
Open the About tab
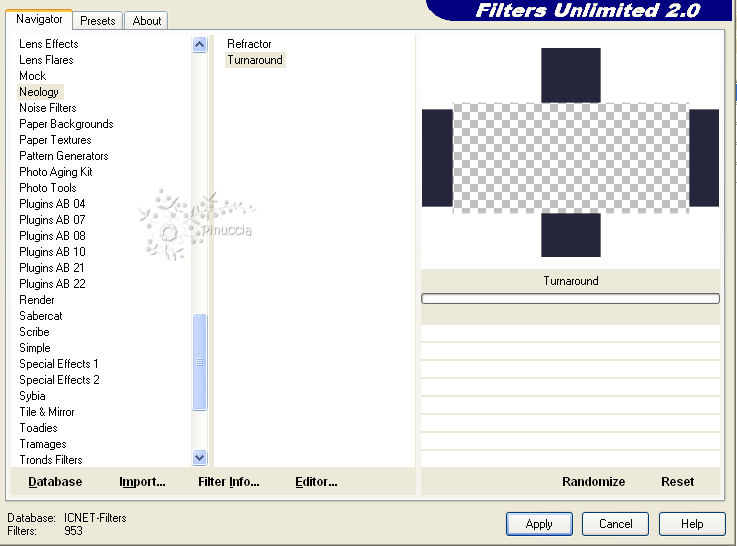coord(147,21)
